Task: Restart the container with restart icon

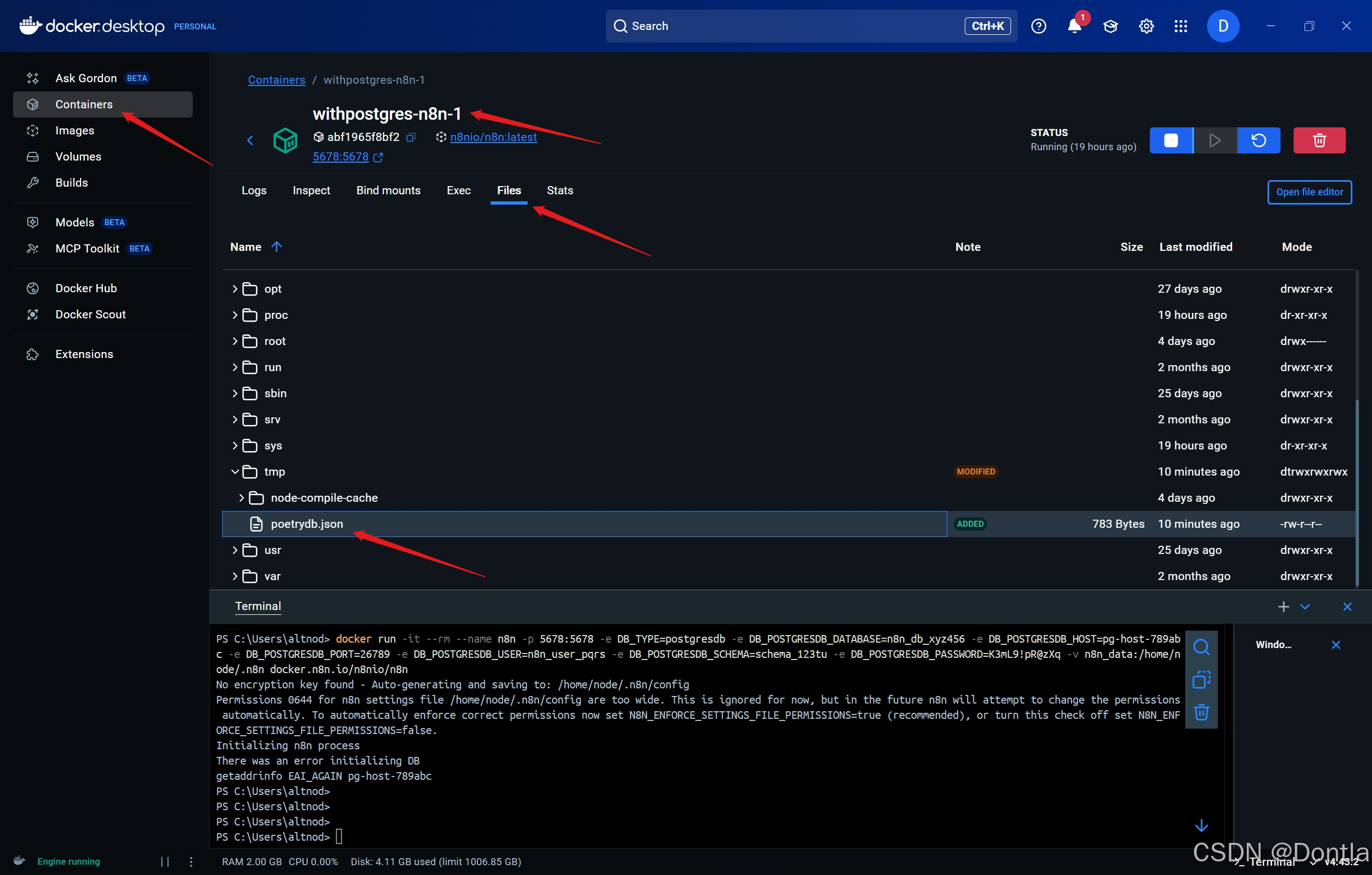Action: tap(1259, 140)
